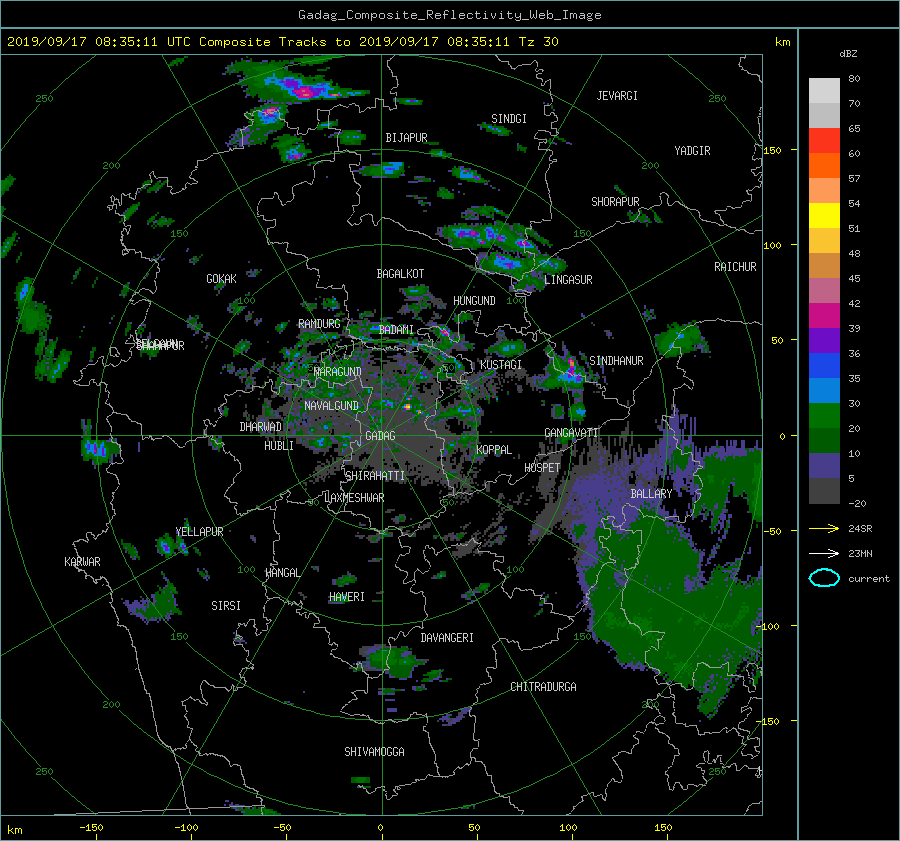
Task: Click the SHIVAMOGGA city label
Action: [x=374, y=752]
